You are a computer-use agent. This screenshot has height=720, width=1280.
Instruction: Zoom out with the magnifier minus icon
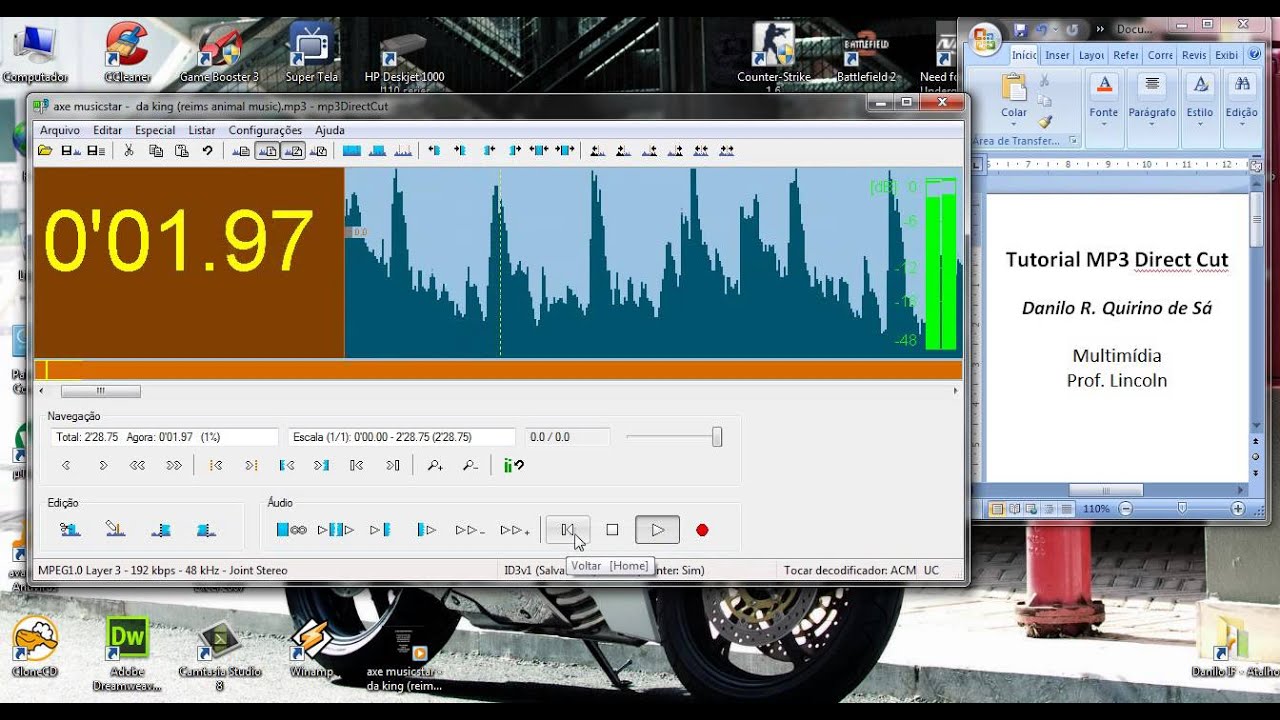click(470, 465)
